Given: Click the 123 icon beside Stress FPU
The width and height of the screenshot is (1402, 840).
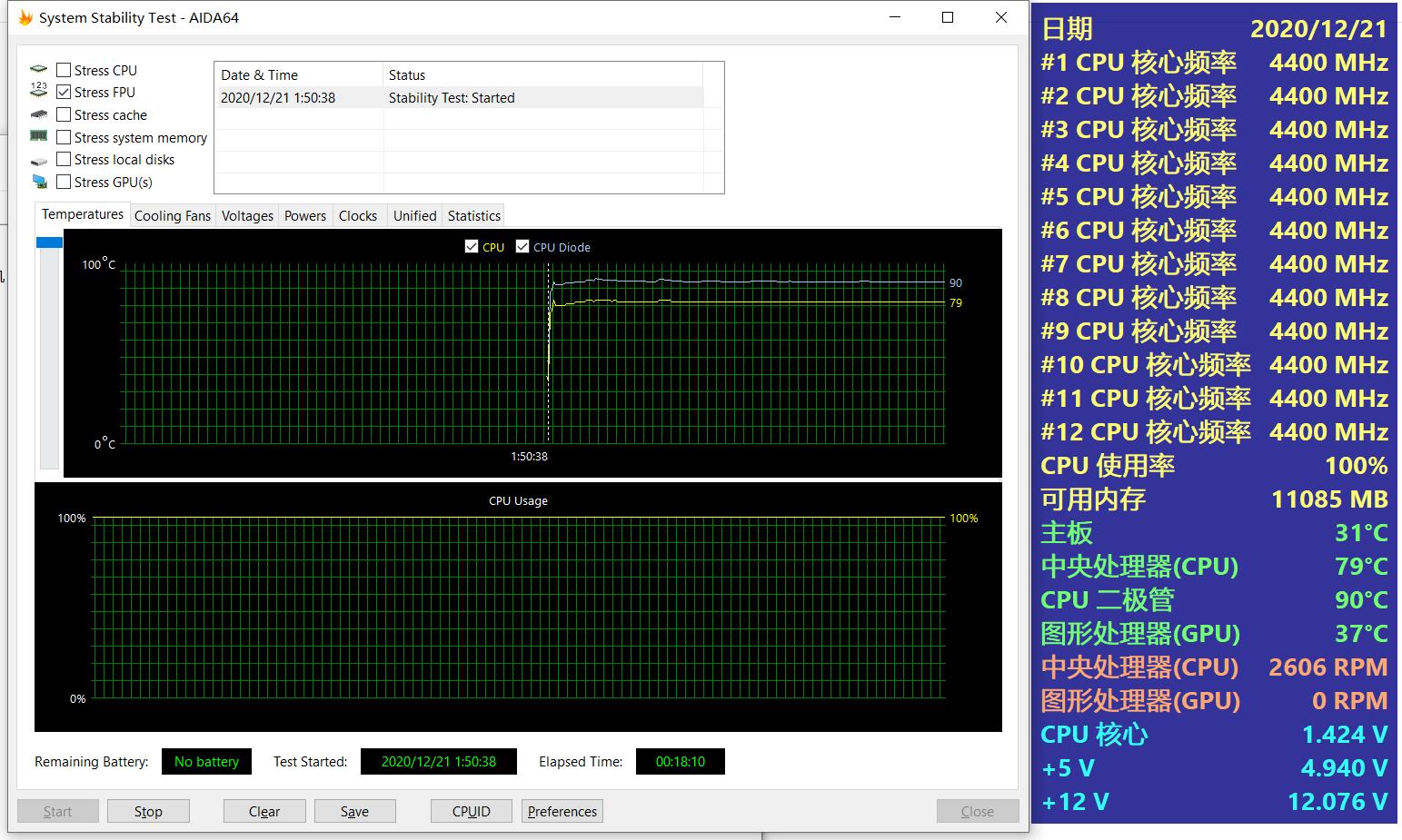Looking at the screenshot, I should [x=38, y=91].
